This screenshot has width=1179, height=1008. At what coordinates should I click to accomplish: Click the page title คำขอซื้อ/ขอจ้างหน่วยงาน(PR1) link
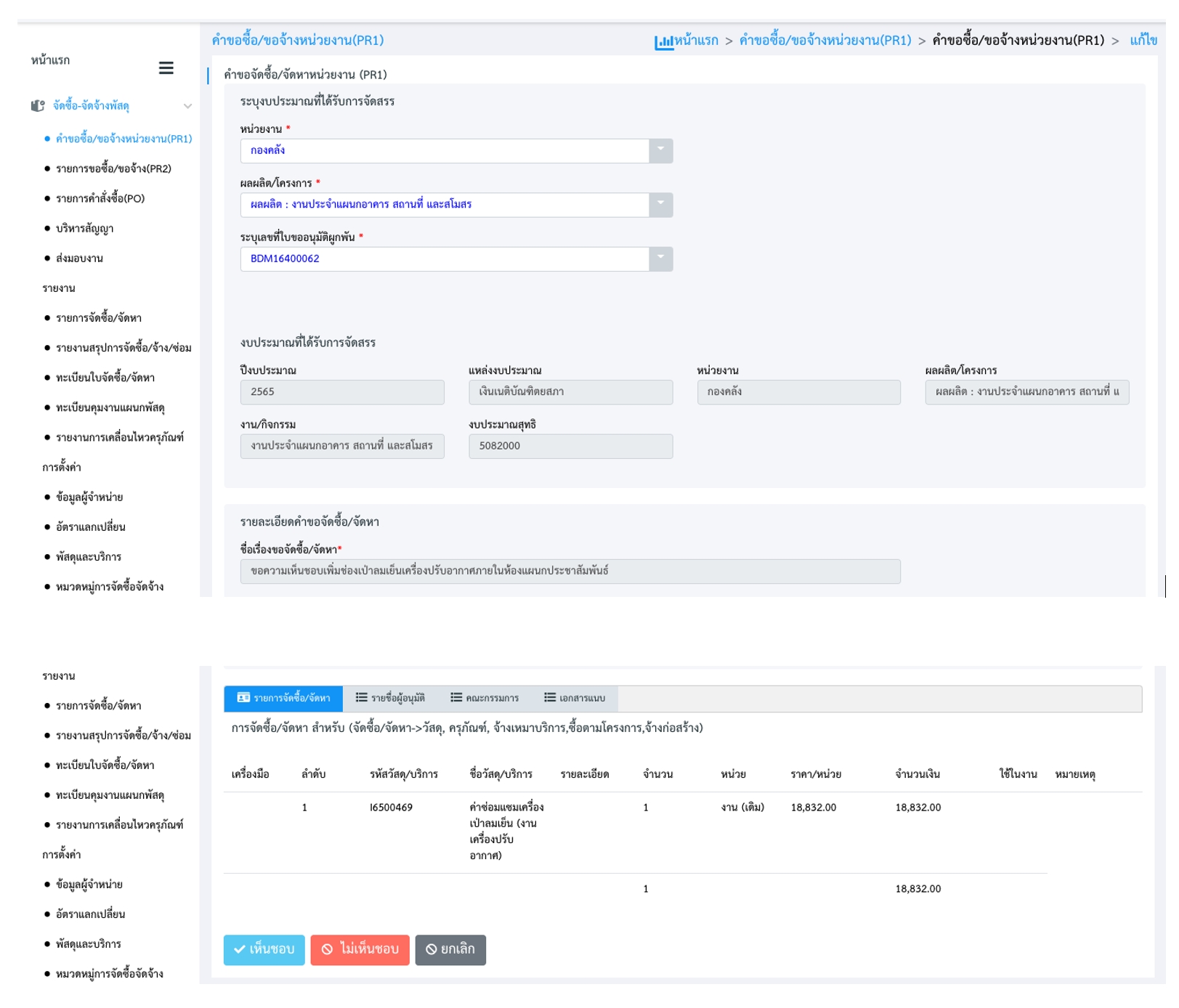[298, 41]
